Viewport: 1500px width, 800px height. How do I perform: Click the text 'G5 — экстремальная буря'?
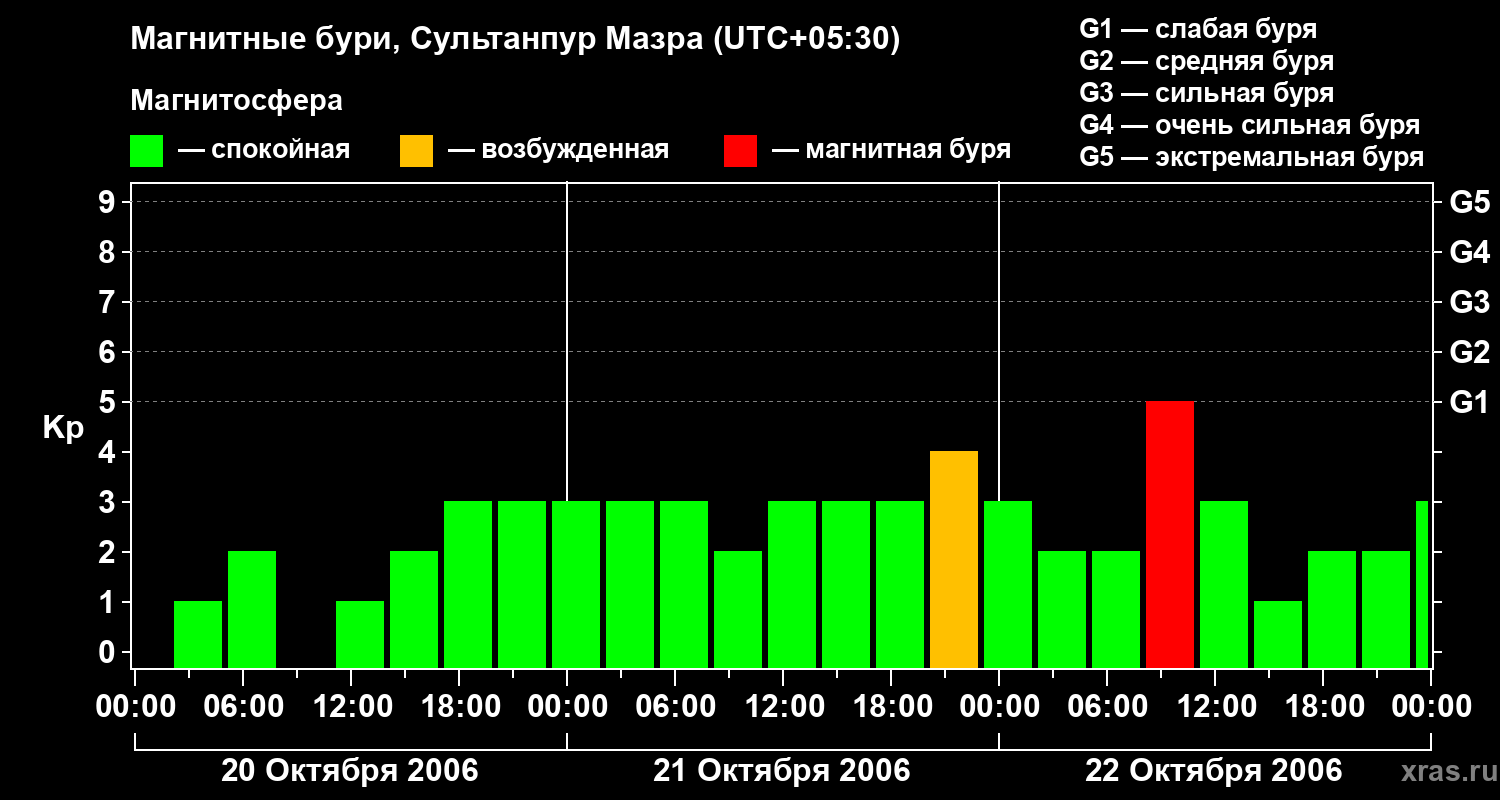tap(1252, 157)
